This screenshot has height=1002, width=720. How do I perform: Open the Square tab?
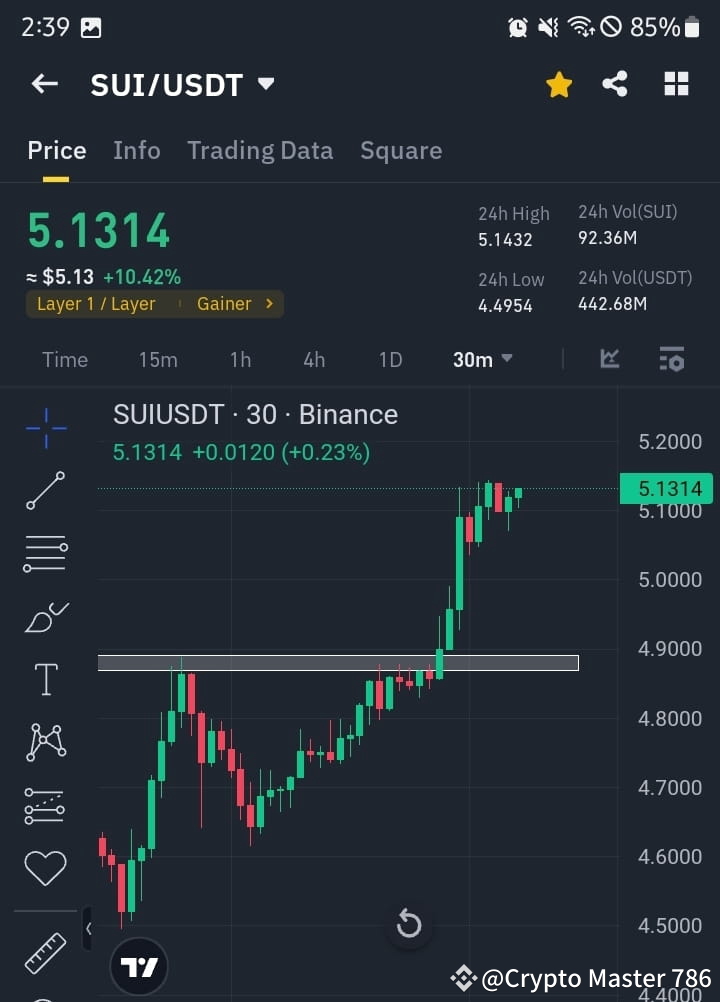401,151
